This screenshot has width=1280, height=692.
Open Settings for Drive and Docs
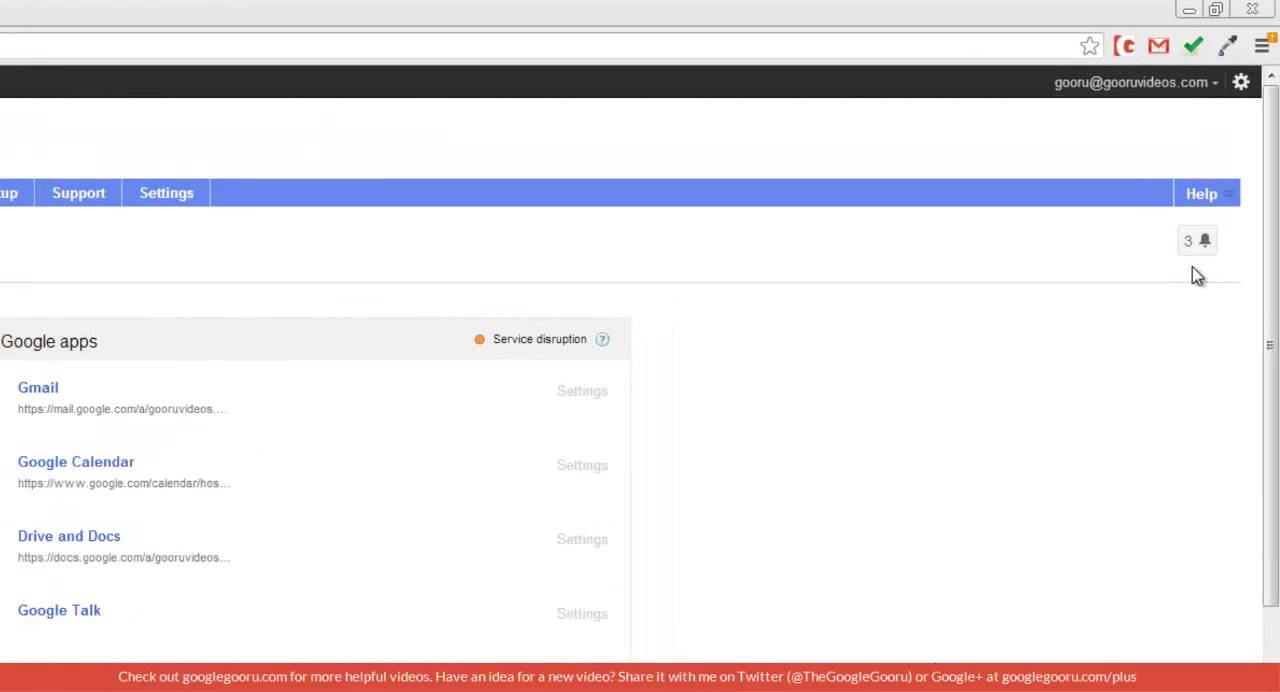tap(582, 539)
